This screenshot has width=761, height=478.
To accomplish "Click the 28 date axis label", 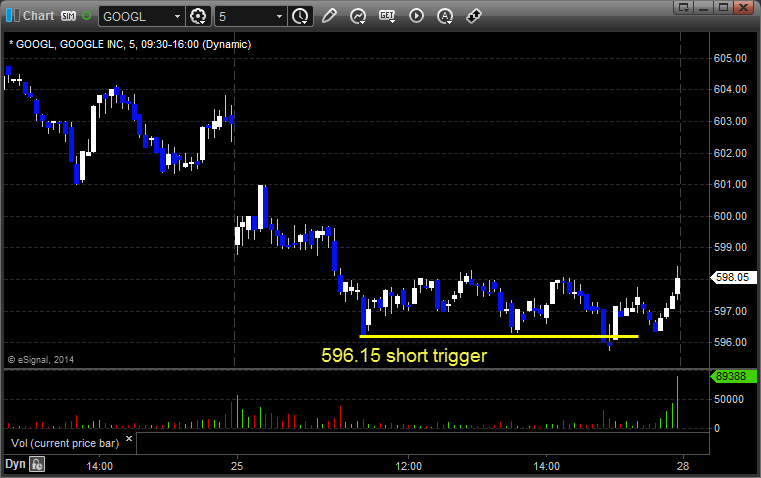I will coord(683,466).
